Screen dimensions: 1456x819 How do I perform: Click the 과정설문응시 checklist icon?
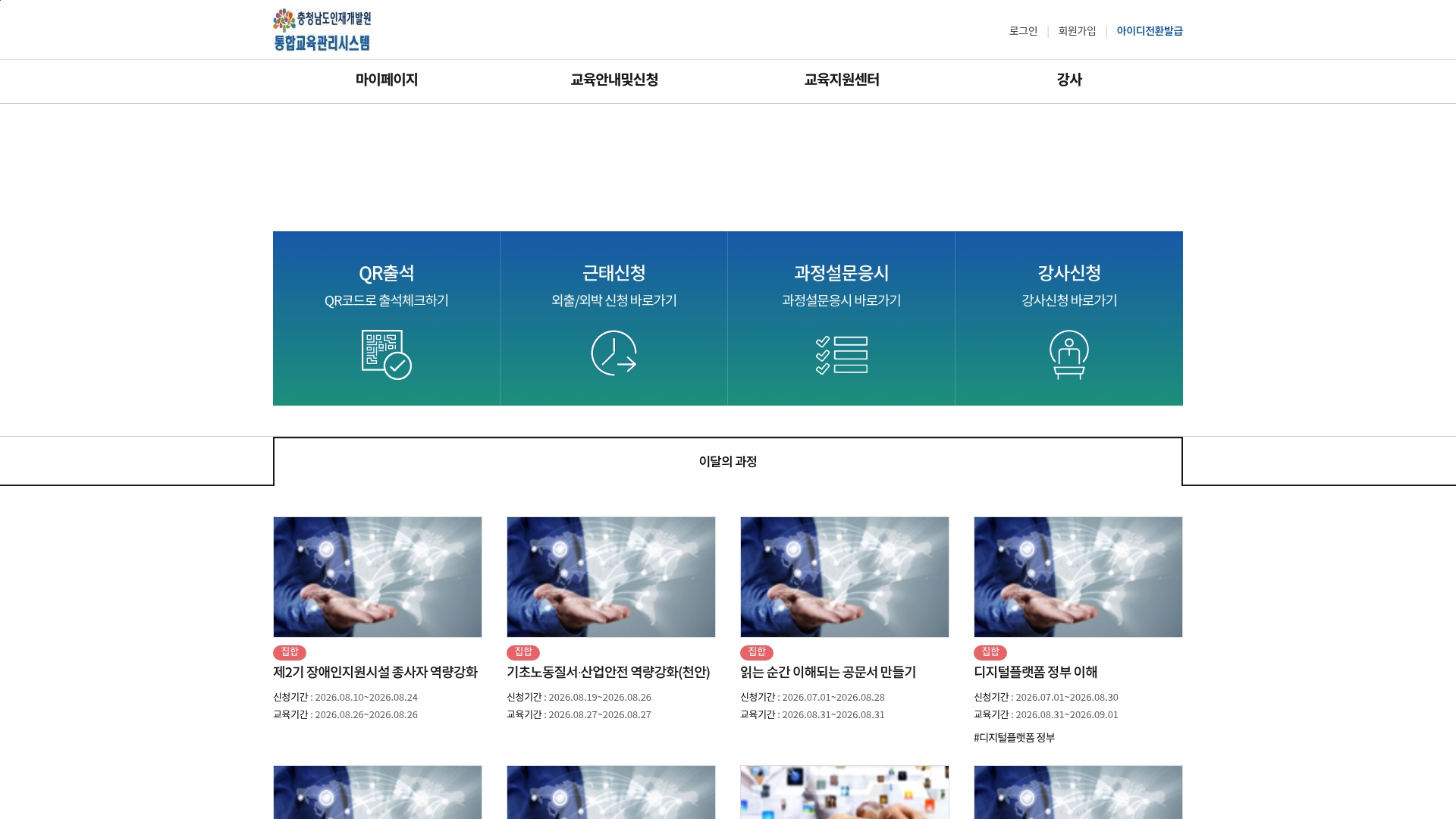pyautogui.click(x=842, y=355)
